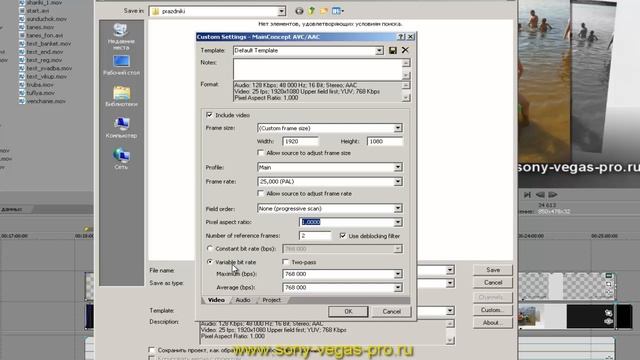Open Frame rate dropdown showing 25,000 (PAL)
Screen dimensions: 640x360
[x=398, y=182]
